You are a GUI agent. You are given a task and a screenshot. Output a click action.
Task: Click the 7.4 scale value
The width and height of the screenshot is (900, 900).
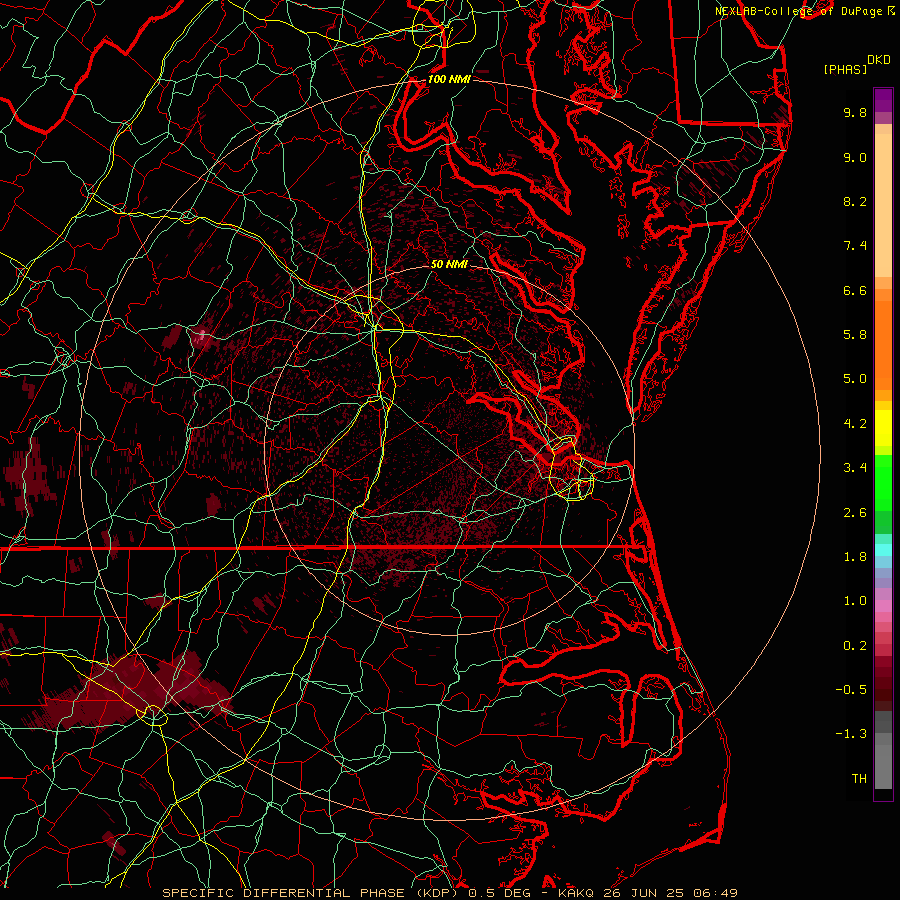[855, 246]
